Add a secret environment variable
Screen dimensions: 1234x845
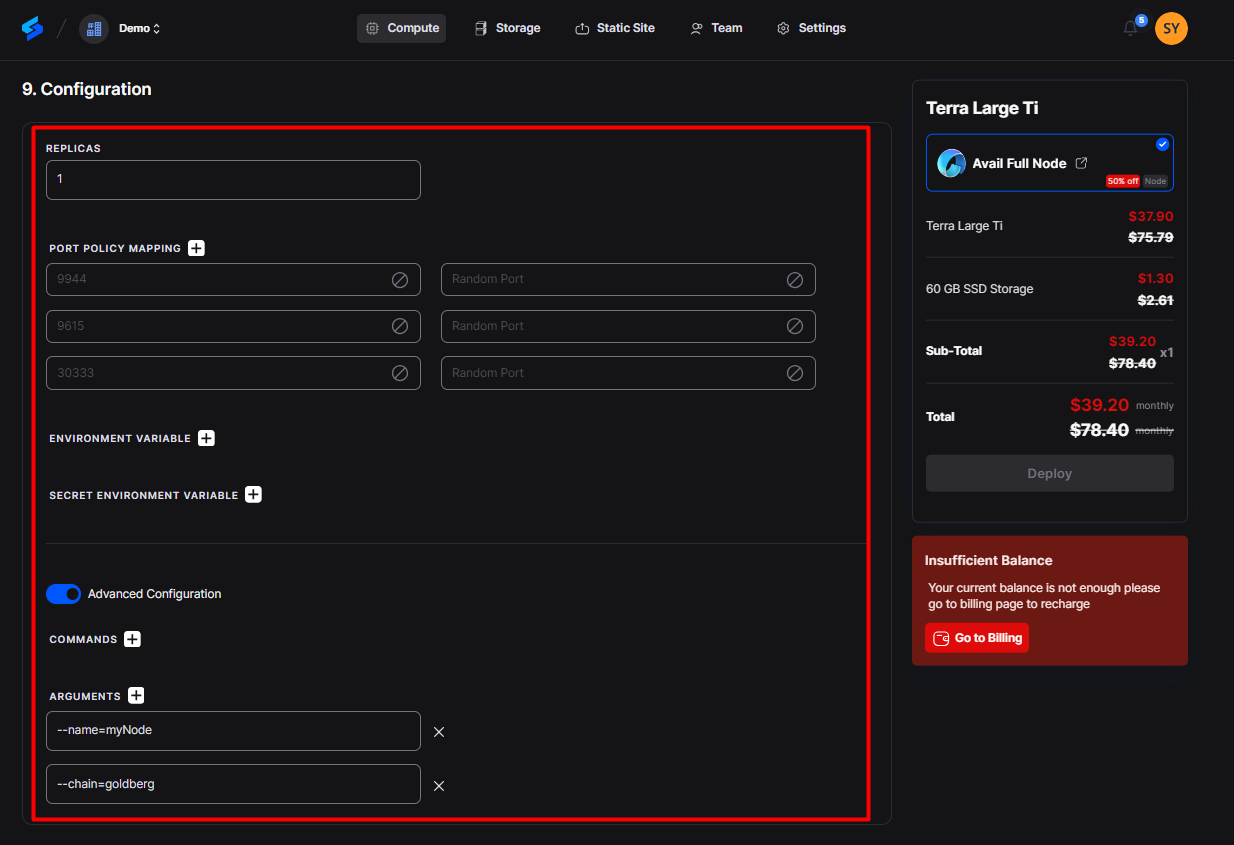tap(253, 495)
